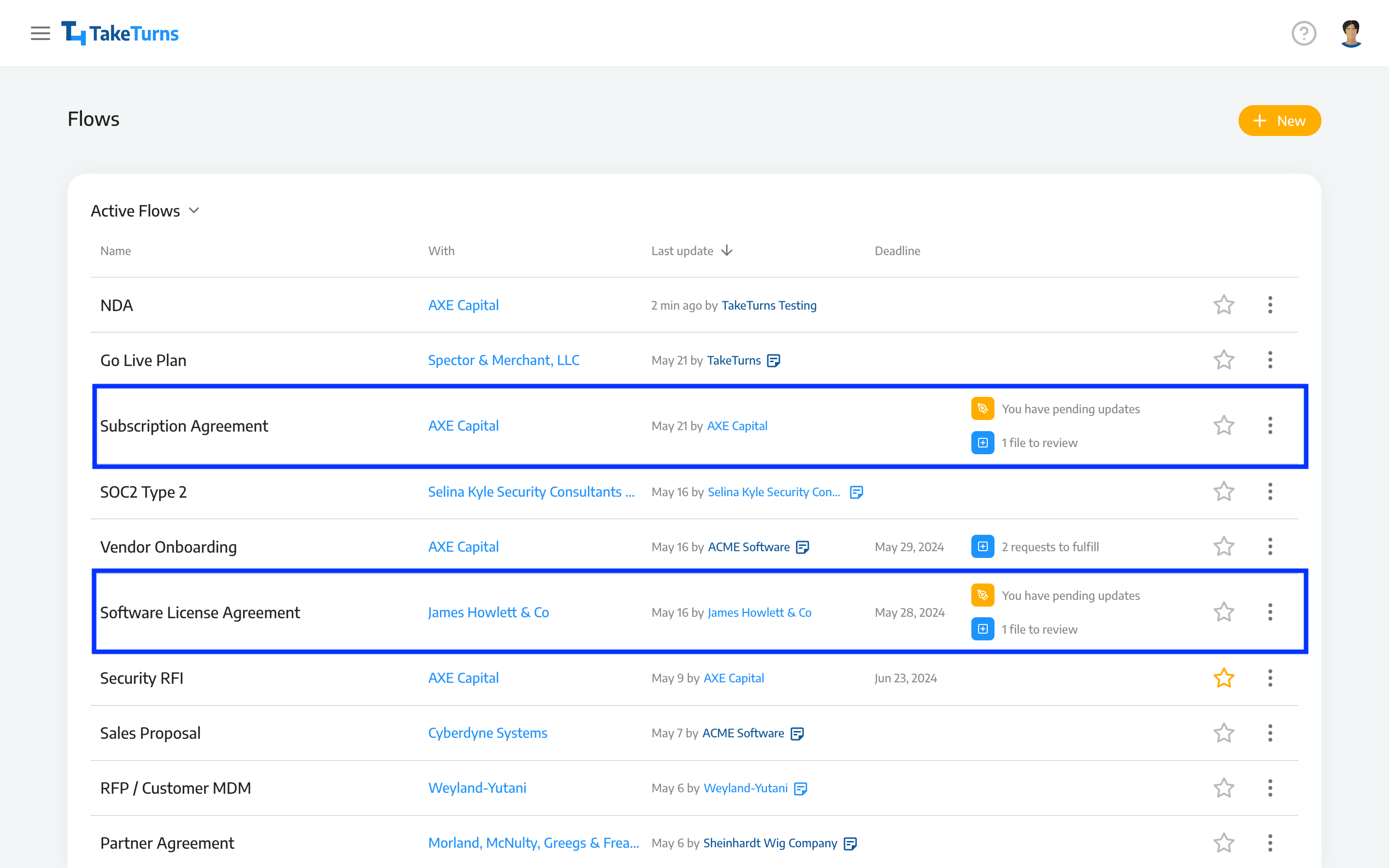
Task: Click the TakeTurns logo
Action: click(x=120, y=33)
